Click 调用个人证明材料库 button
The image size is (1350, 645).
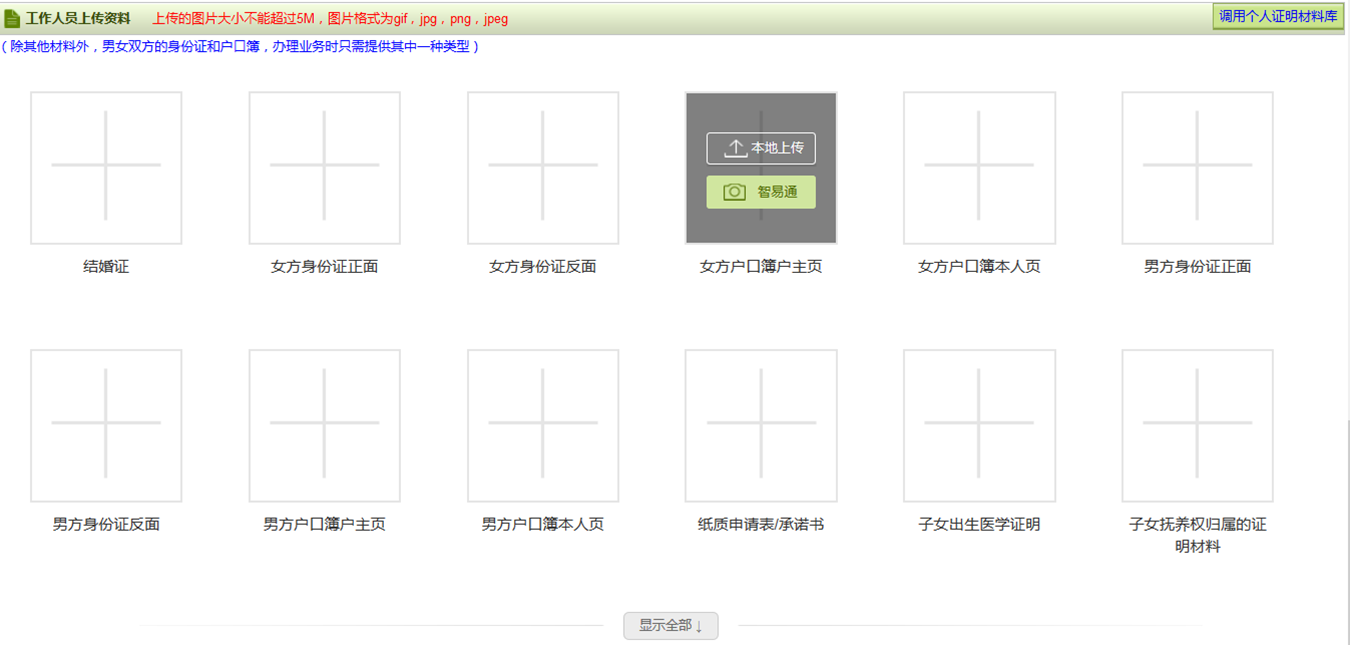(1277, 16)
